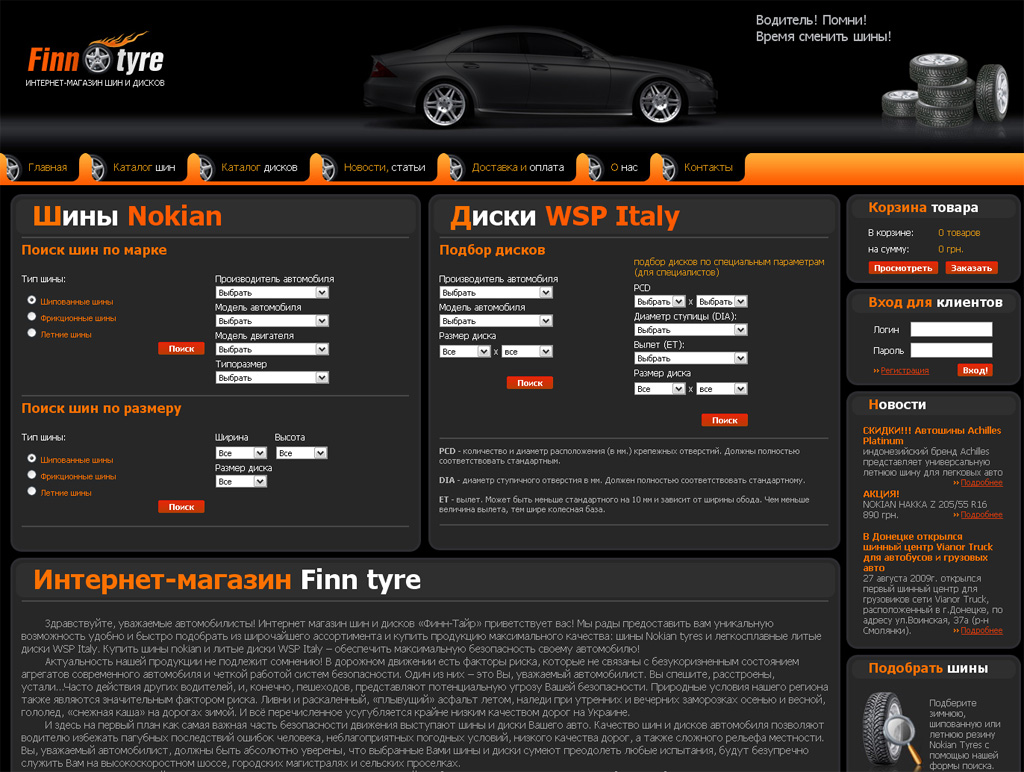Screen dimensions: 1024x772
Task: Open Производитель автомобиля dropdown for disks
Action: (496, 293)
